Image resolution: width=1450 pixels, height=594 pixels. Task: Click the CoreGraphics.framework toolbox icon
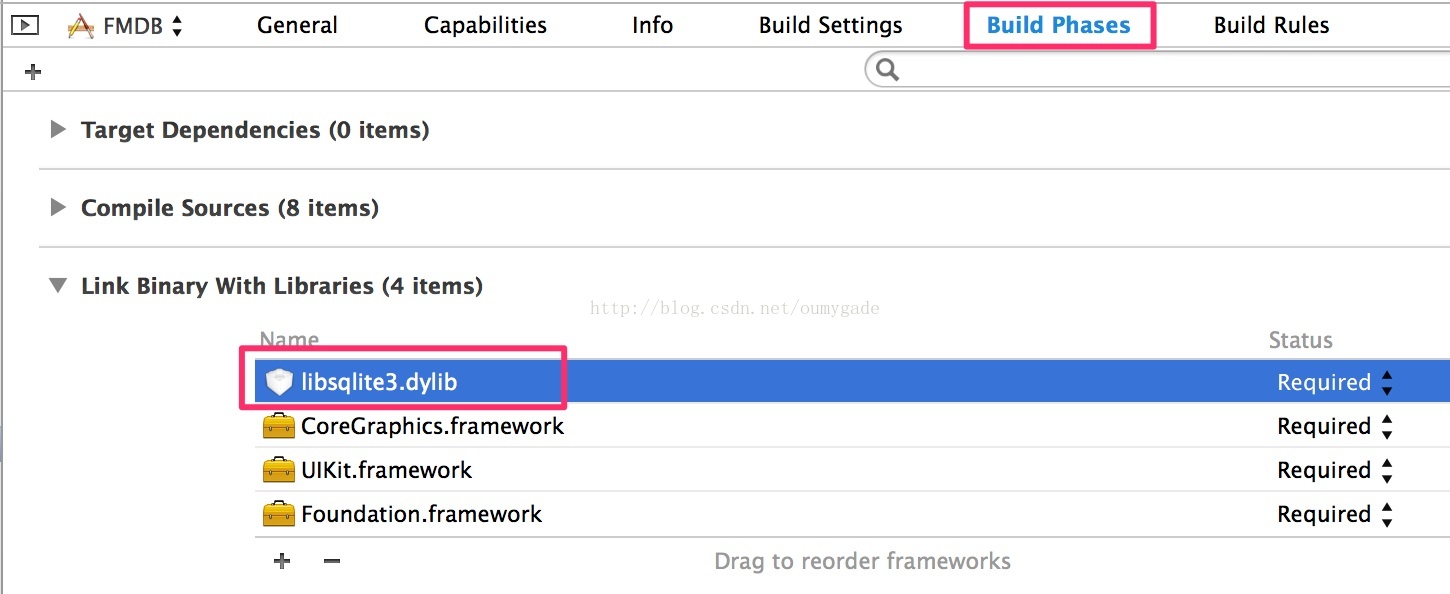(279, 426)
